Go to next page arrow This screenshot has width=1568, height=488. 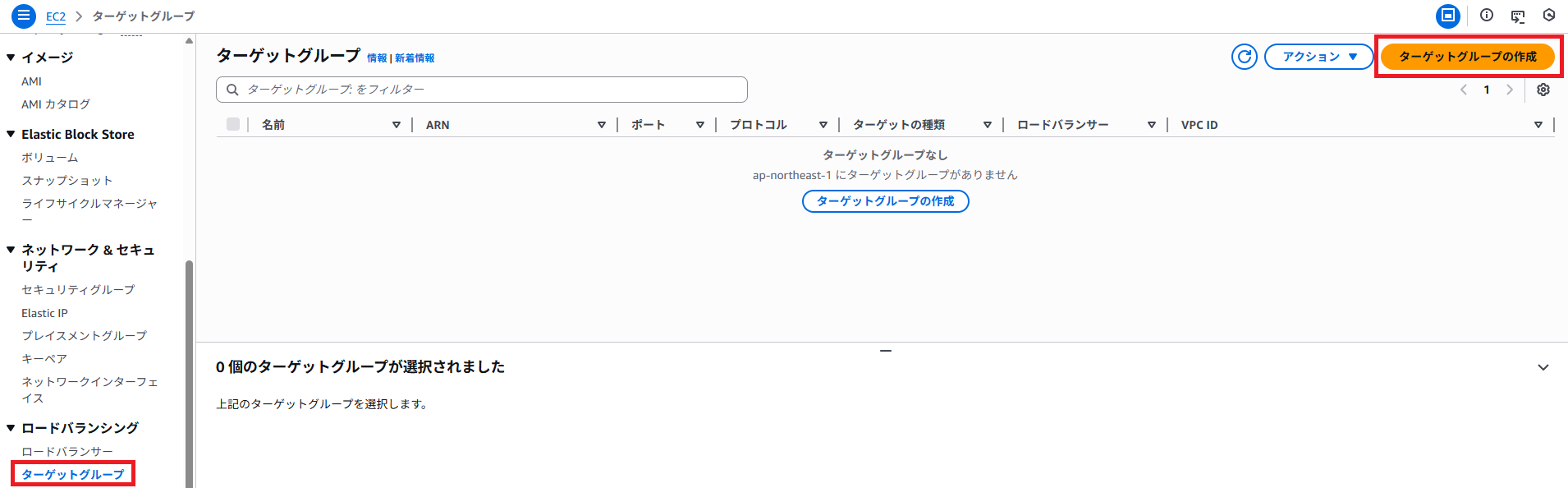tap(1509, 90)
